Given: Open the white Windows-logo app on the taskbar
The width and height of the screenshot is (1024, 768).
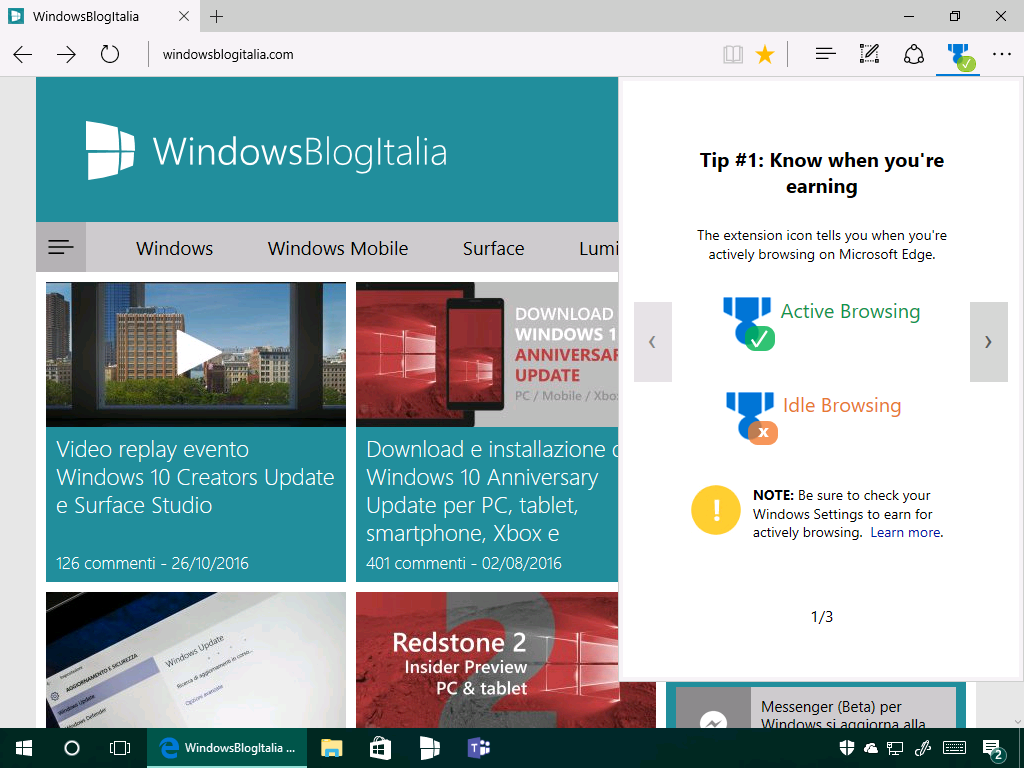Looking at the screenshot, I should [429, 748].
